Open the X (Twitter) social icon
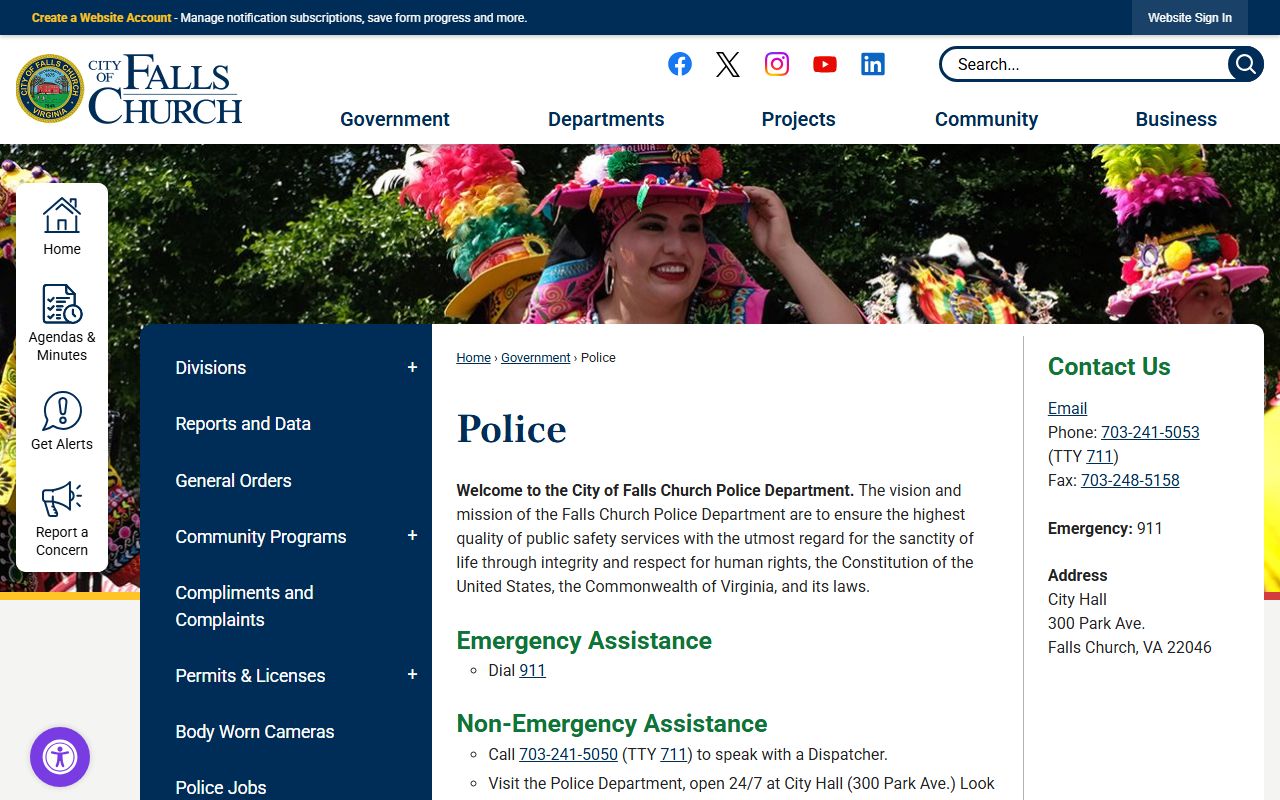 coord(728,64)
